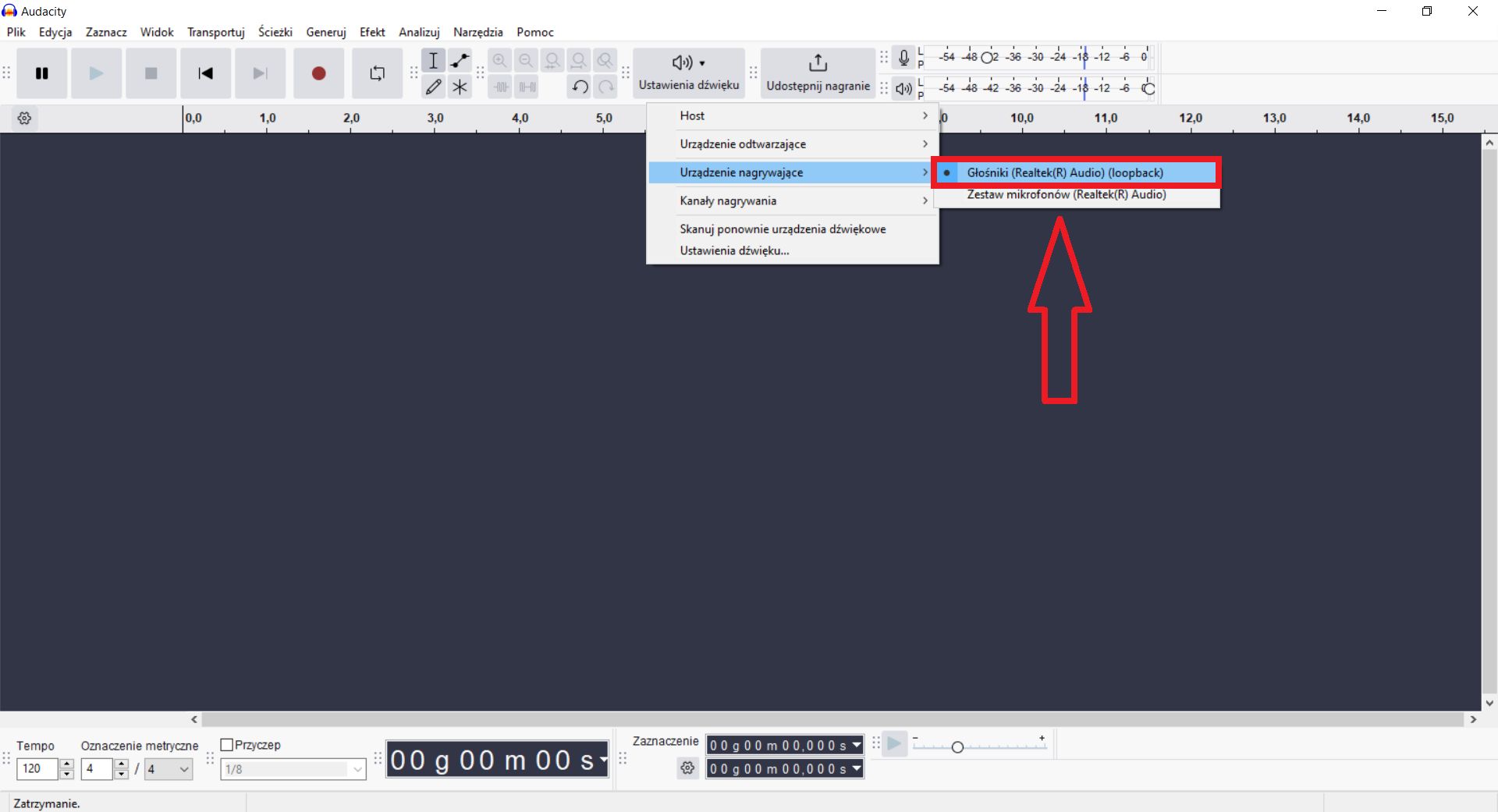Click the Tempo input field showing 120
The width and height of the screenshot is (1498, 812).
point(37,769)
